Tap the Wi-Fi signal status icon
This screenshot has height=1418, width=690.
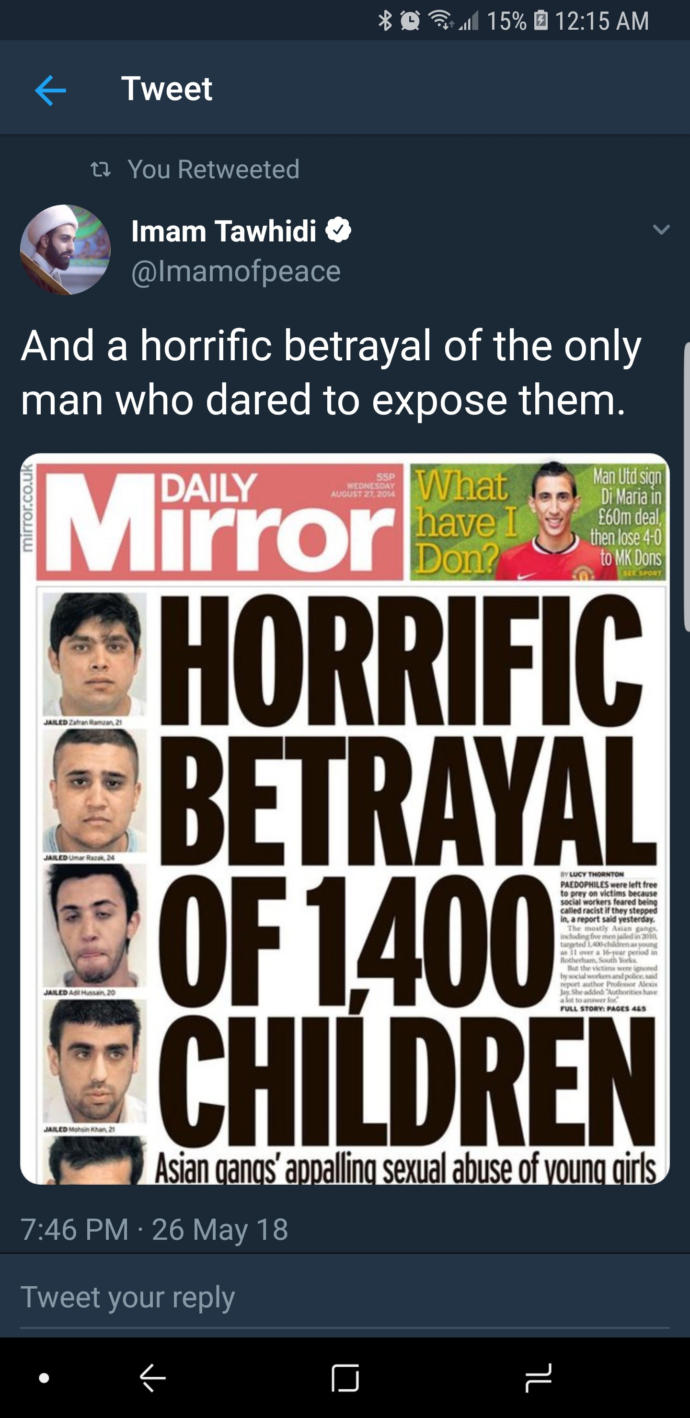coord(440,20)
